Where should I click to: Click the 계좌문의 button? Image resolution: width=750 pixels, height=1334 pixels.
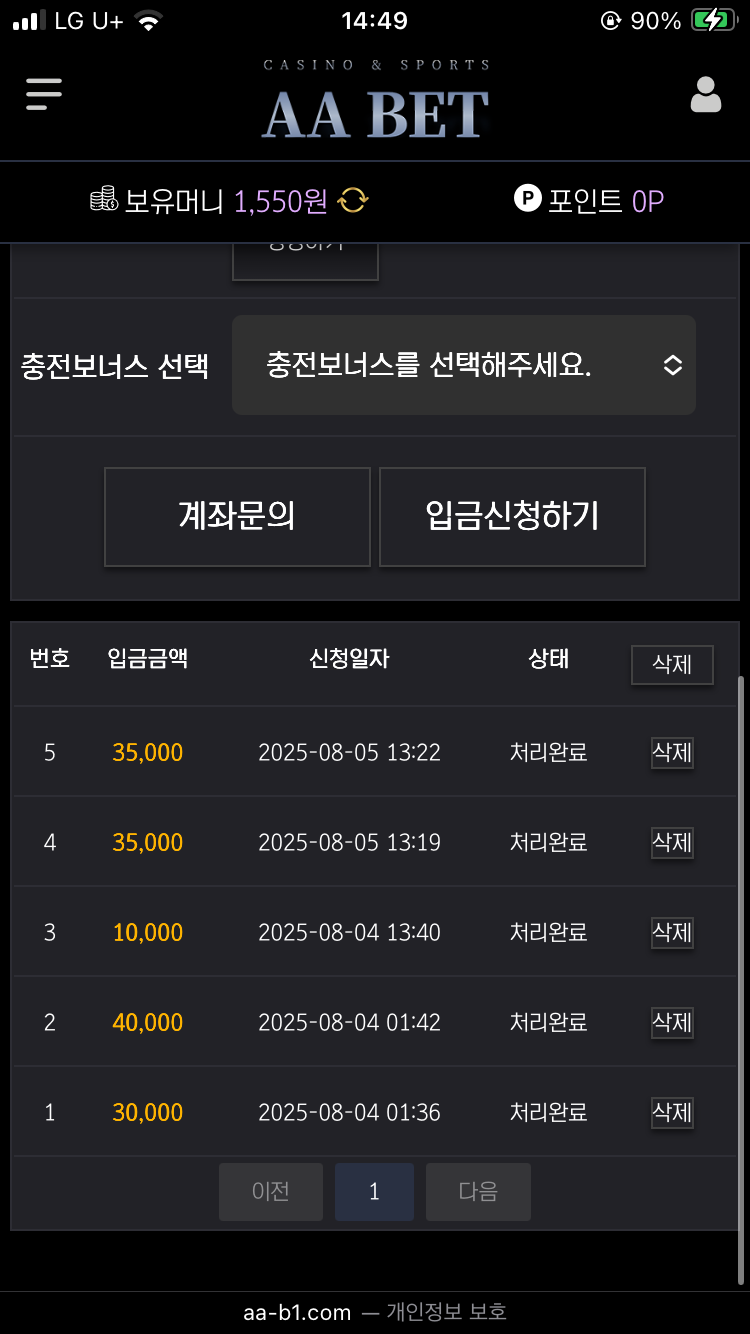tap(237, 517)
